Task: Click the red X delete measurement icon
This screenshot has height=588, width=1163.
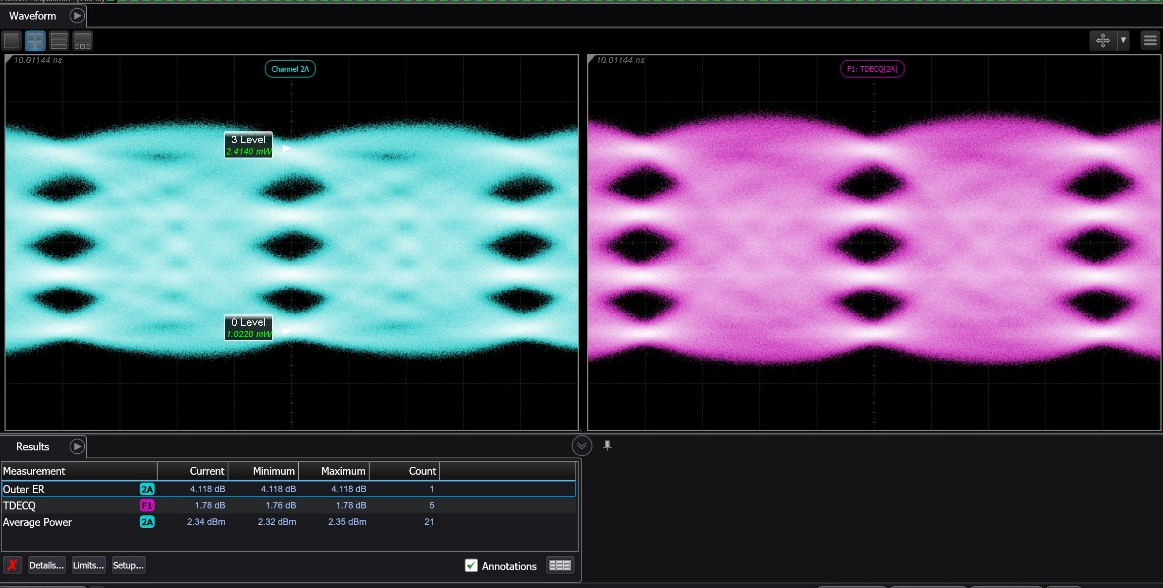Action: click(x=13, y=565)
